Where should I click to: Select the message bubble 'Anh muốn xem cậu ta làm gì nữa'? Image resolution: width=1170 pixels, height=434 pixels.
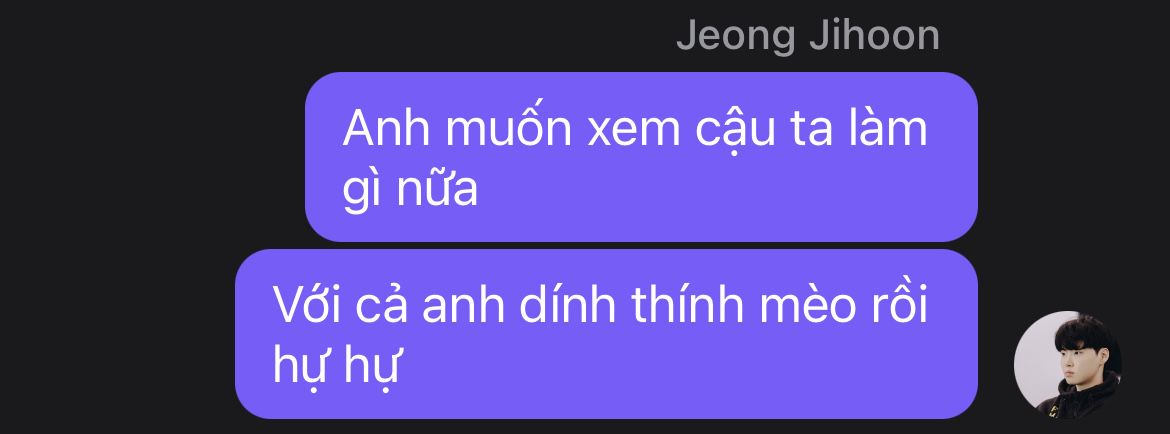pyautogui.click(x=641, y=157)
